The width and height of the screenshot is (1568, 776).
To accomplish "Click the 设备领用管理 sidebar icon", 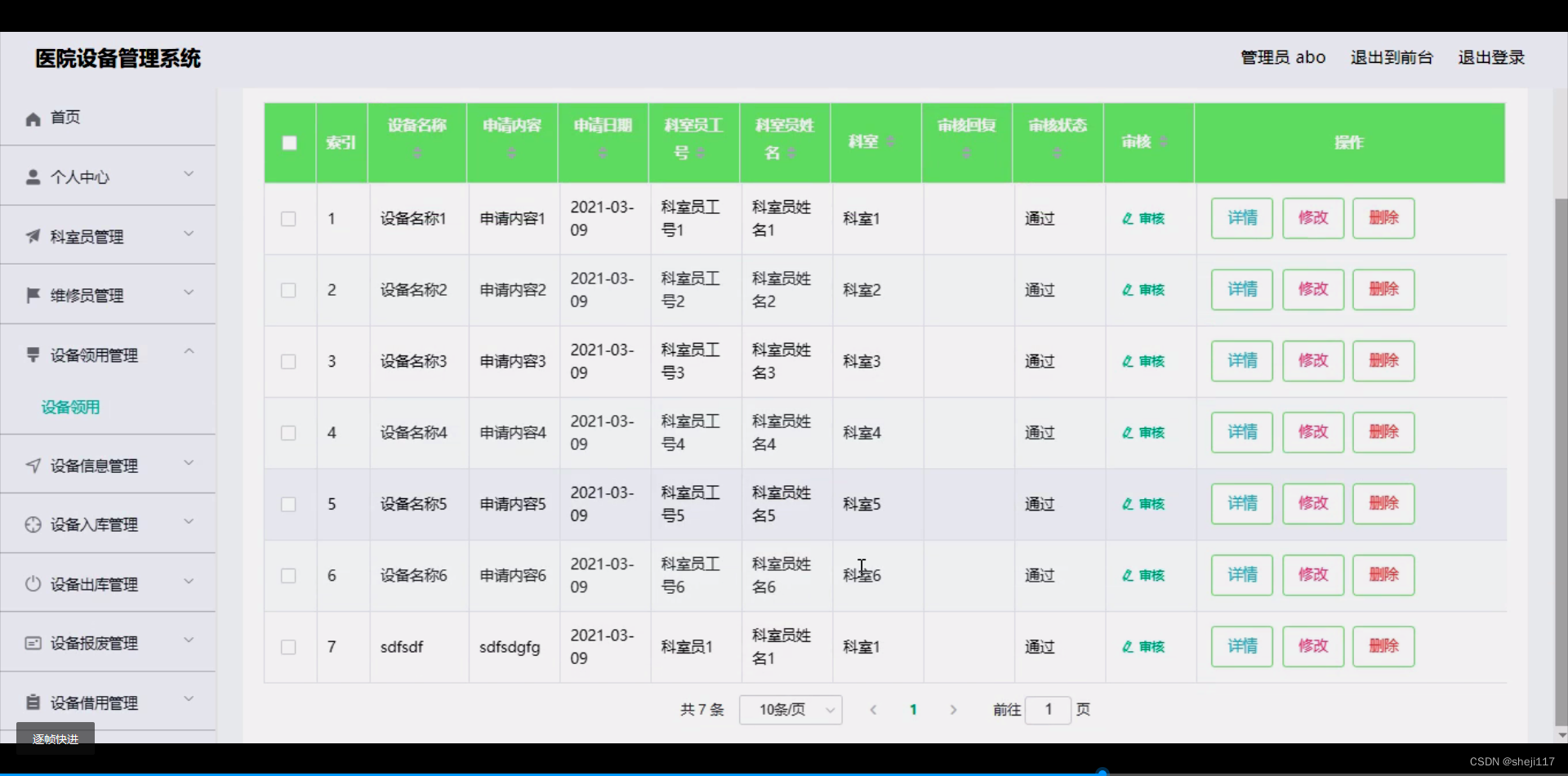I will [33, 355].
